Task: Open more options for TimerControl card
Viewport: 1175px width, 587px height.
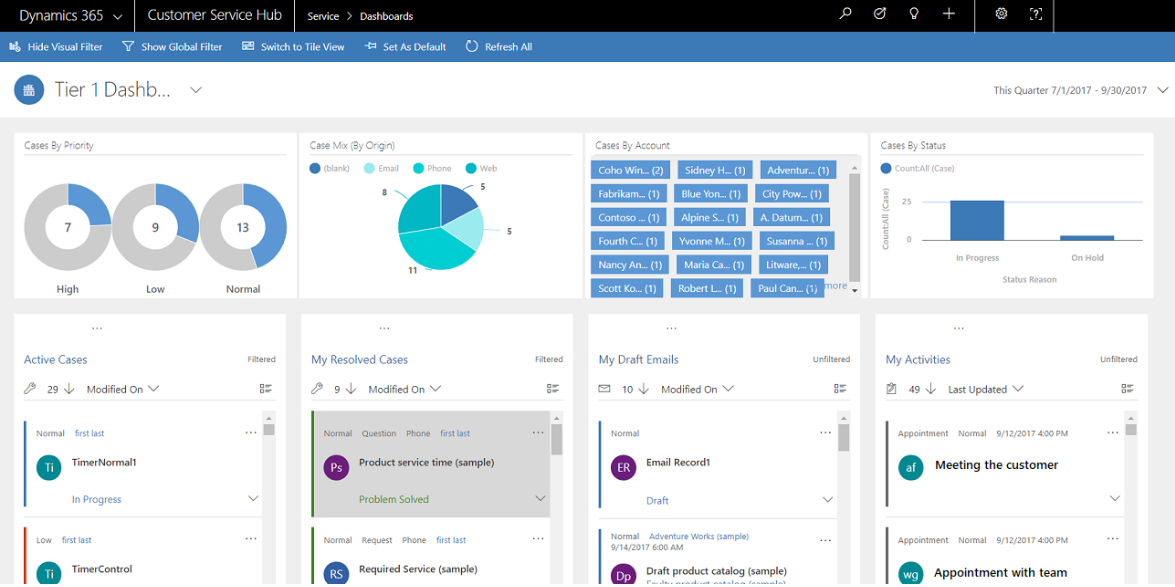Action: tap(251, 539)
